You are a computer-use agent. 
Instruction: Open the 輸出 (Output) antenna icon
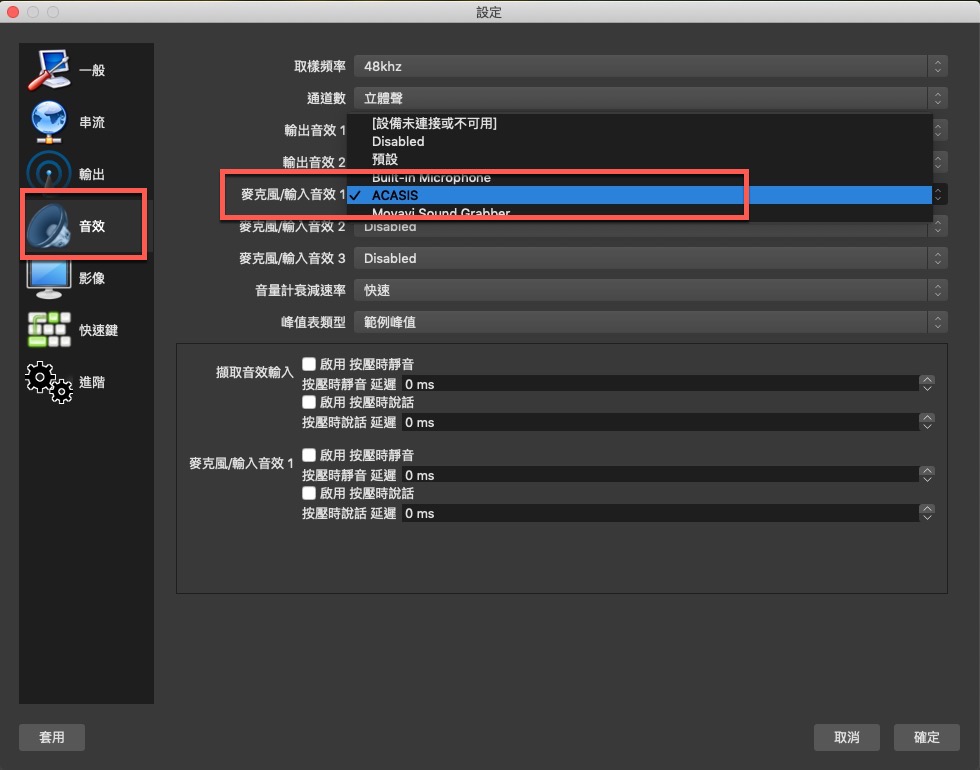(x=49, y=170)
